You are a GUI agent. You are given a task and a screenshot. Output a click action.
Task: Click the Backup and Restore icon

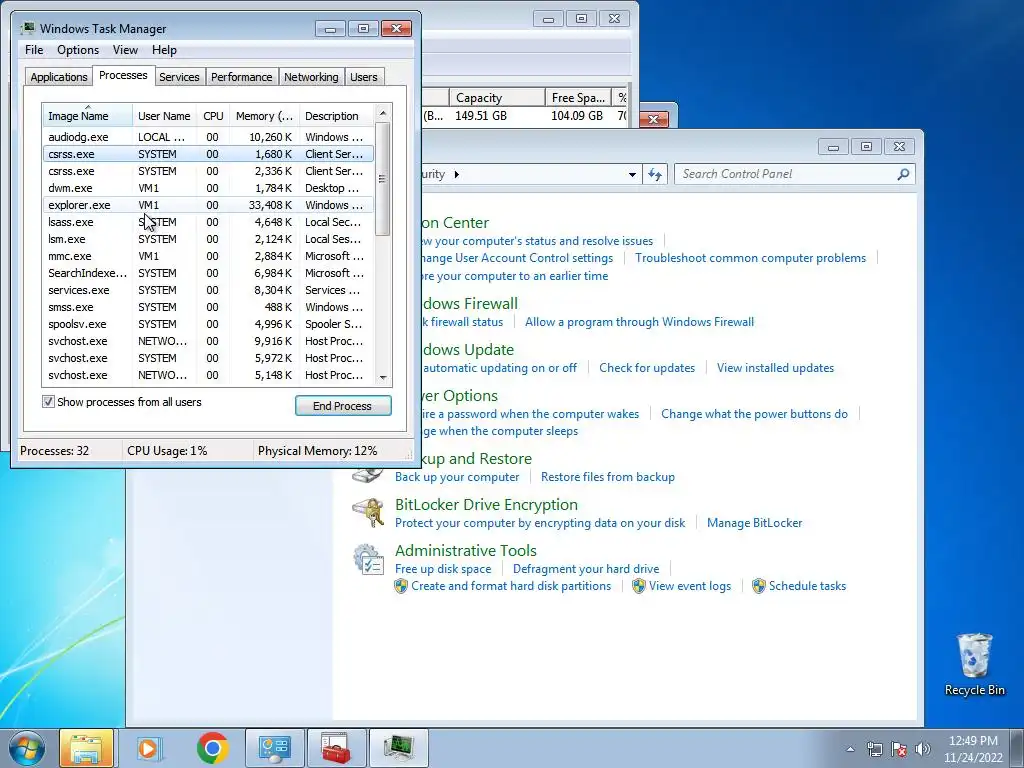coord(368,474)
